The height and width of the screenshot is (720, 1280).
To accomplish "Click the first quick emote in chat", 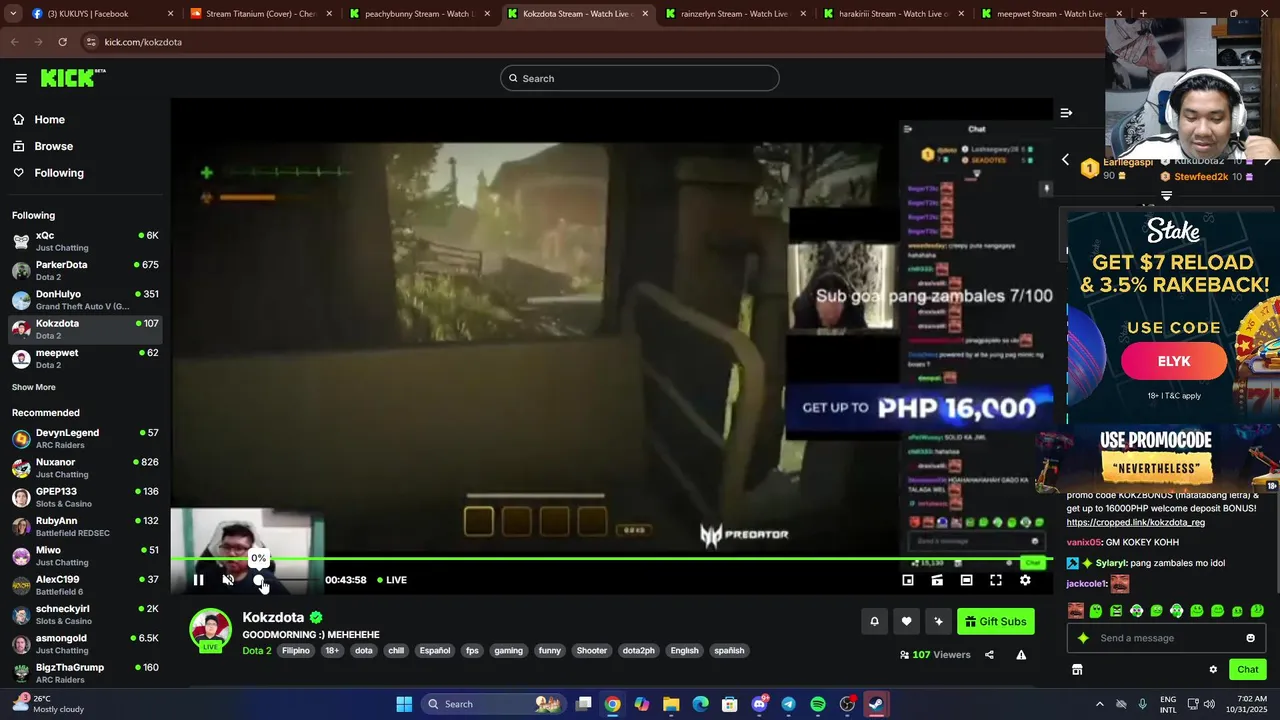I will [x=1076, y=611].
